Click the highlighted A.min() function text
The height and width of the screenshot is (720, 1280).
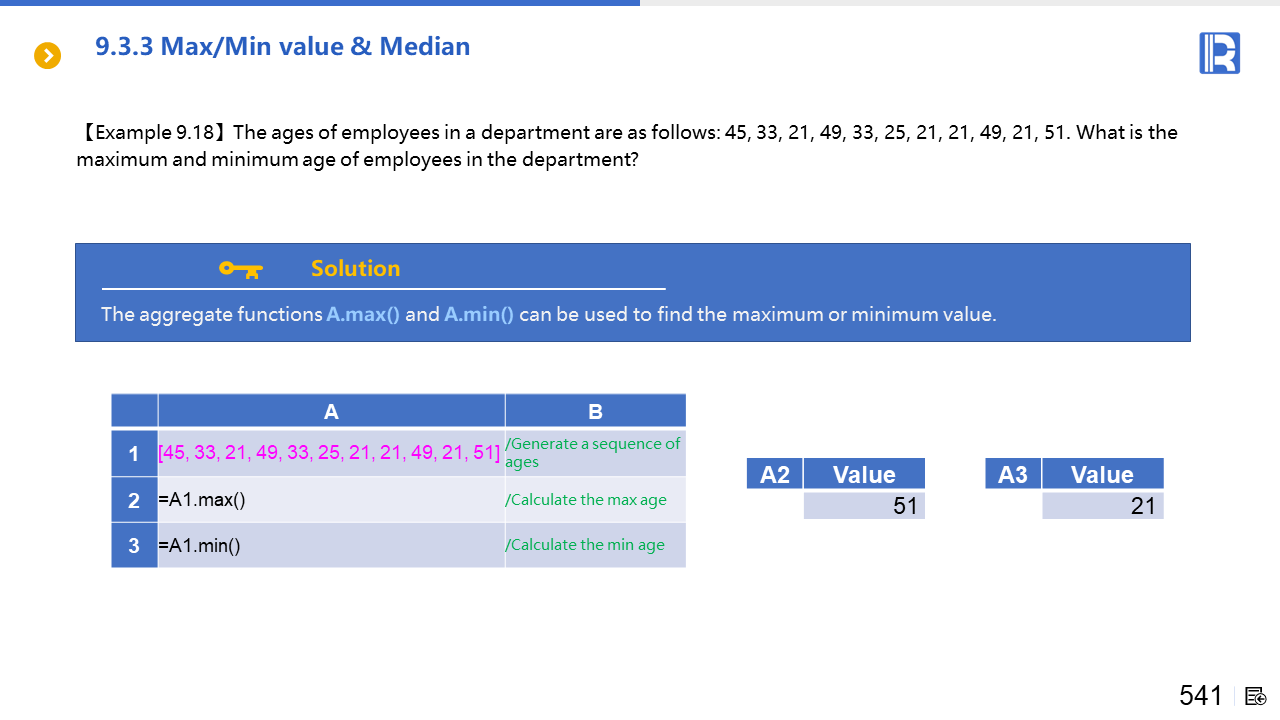[479, 314]
